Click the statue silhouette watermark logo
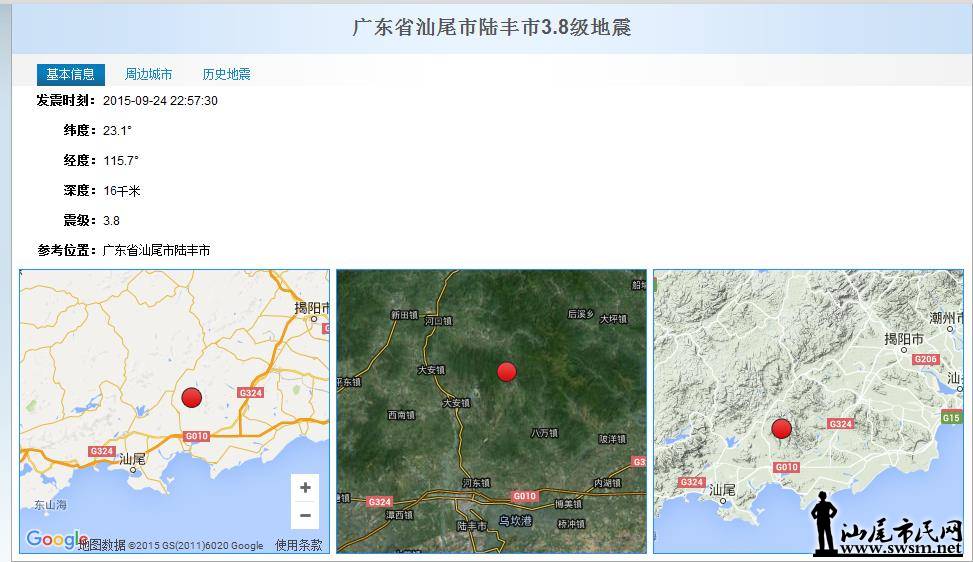This screenshot has width=973, height=562. (824, 520)
